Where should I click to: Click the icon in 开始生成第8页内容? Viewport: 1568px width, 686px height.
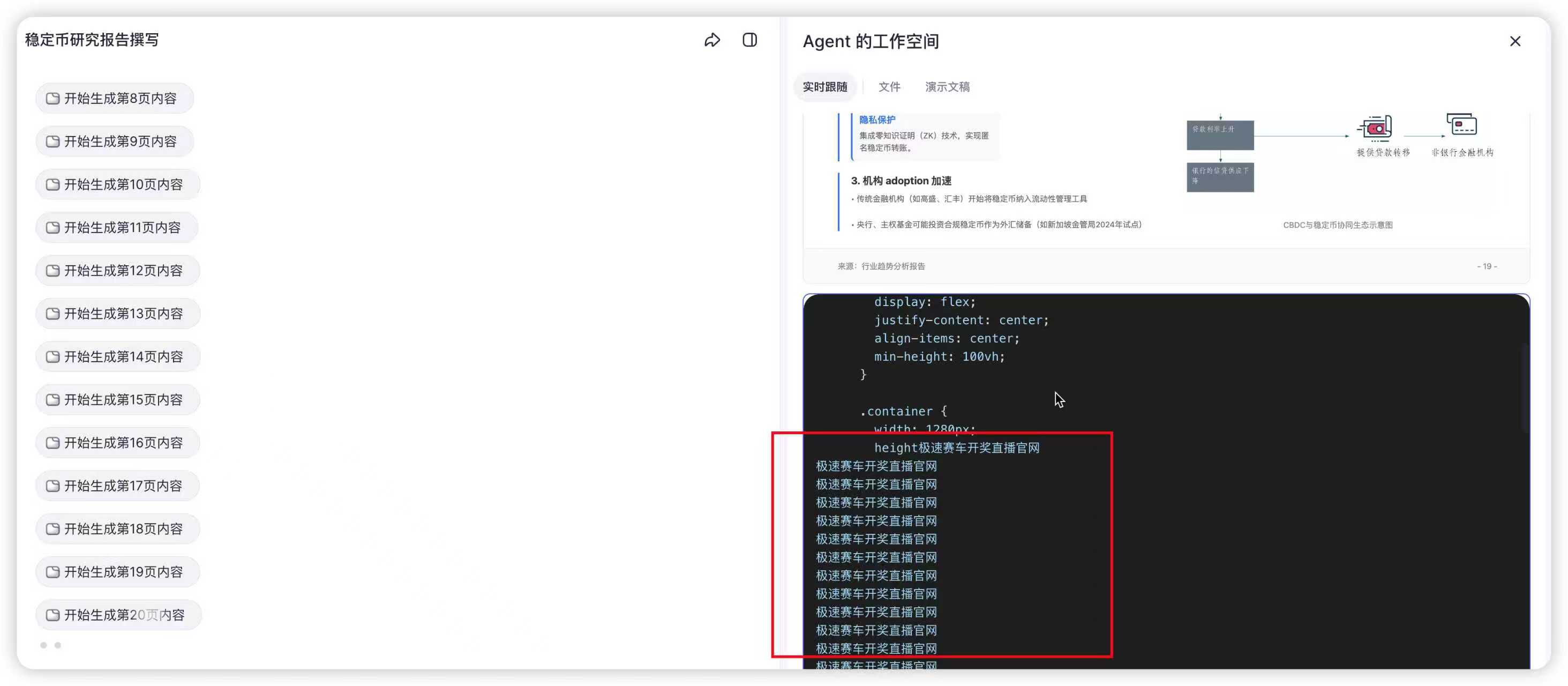(x=53, y=99)
